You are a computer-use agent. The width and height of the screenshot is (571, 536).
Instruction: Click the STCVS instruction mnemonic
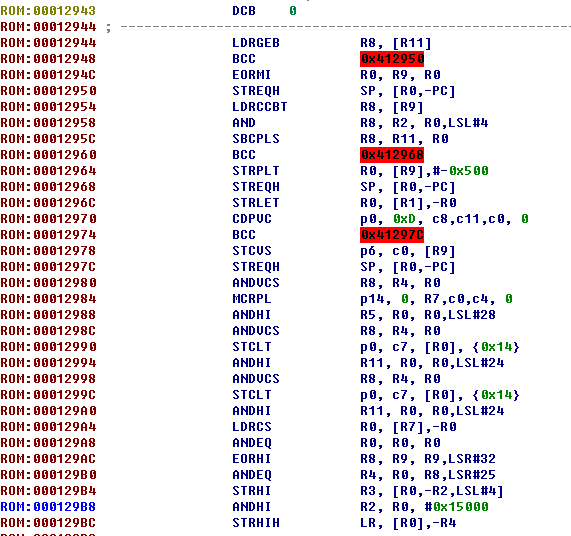252,251
